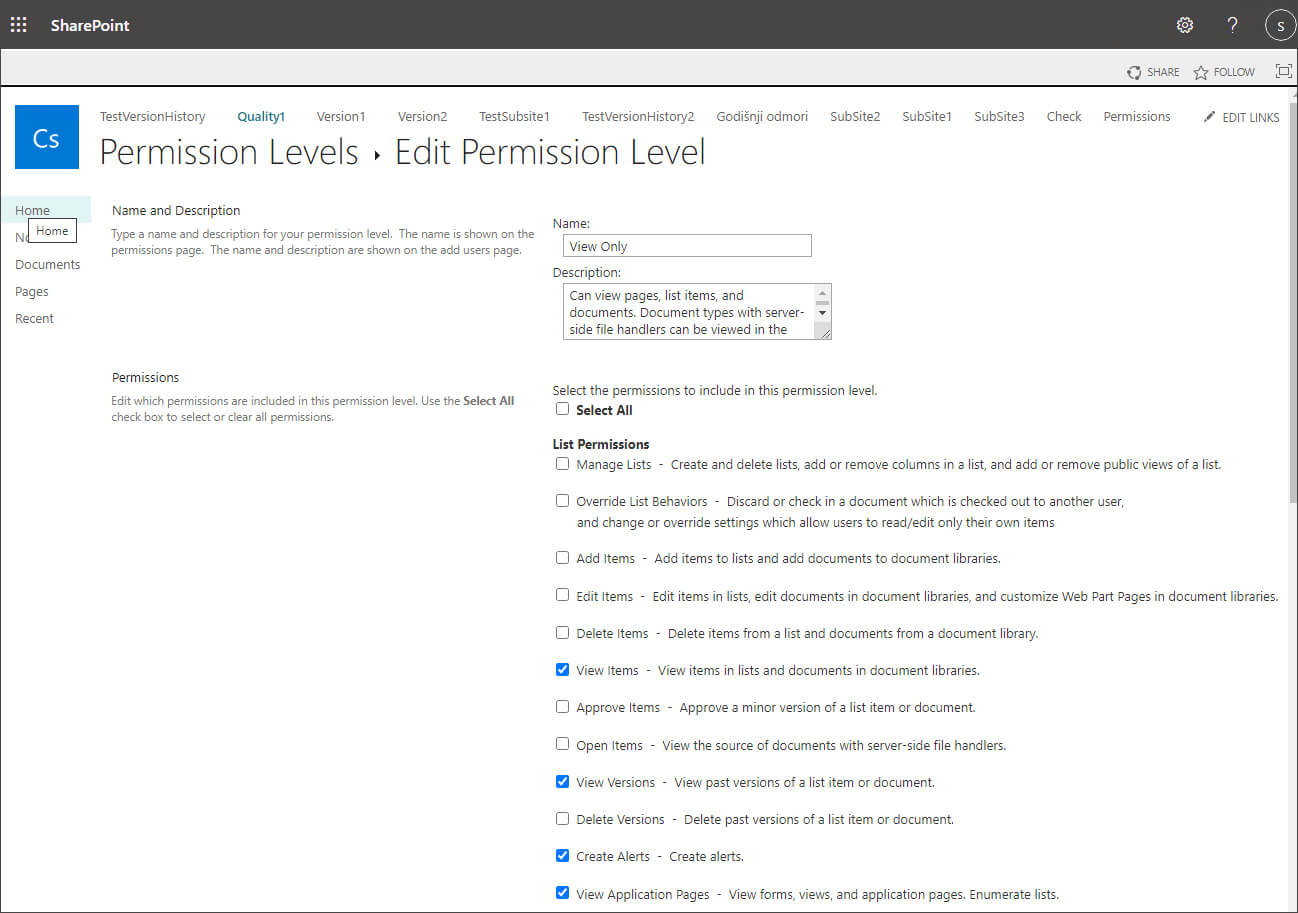Open the user account avatar
The width and height of the screenshot is (1298, 913).
(1280, 25)
